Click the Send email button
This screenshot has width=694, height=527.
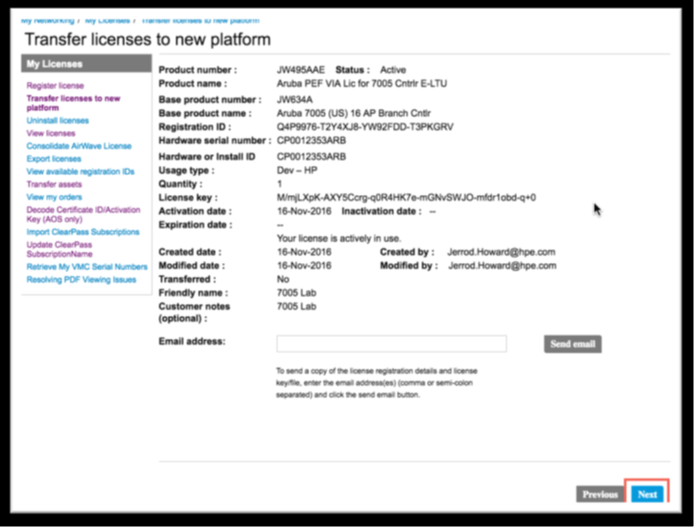coord(572,344)
